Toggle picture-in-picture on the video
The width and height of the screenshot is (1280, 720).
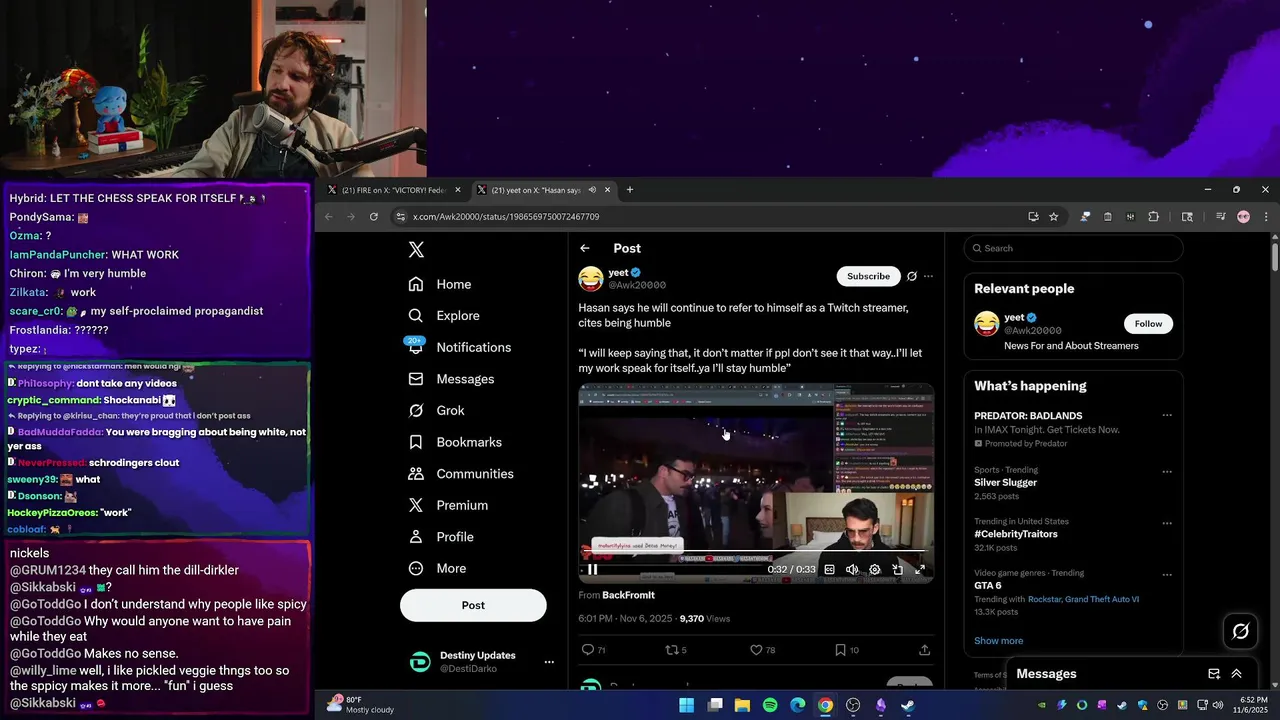898,569
